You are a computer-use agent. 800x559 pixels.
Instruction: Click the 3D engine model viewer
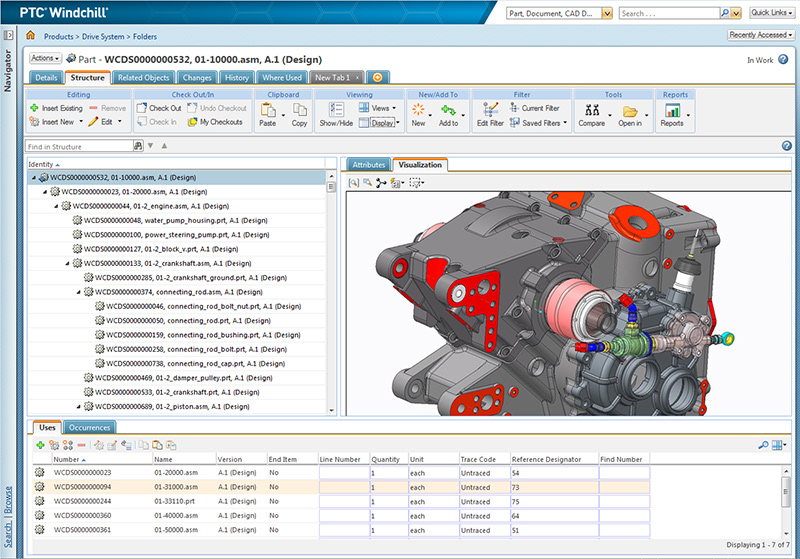568,303
